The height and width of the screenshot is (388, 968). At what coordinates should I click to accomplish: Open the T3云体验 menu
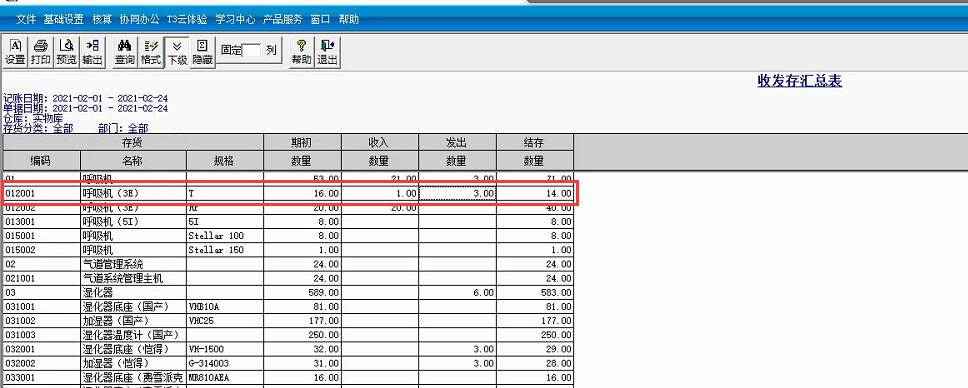point(187,19)
